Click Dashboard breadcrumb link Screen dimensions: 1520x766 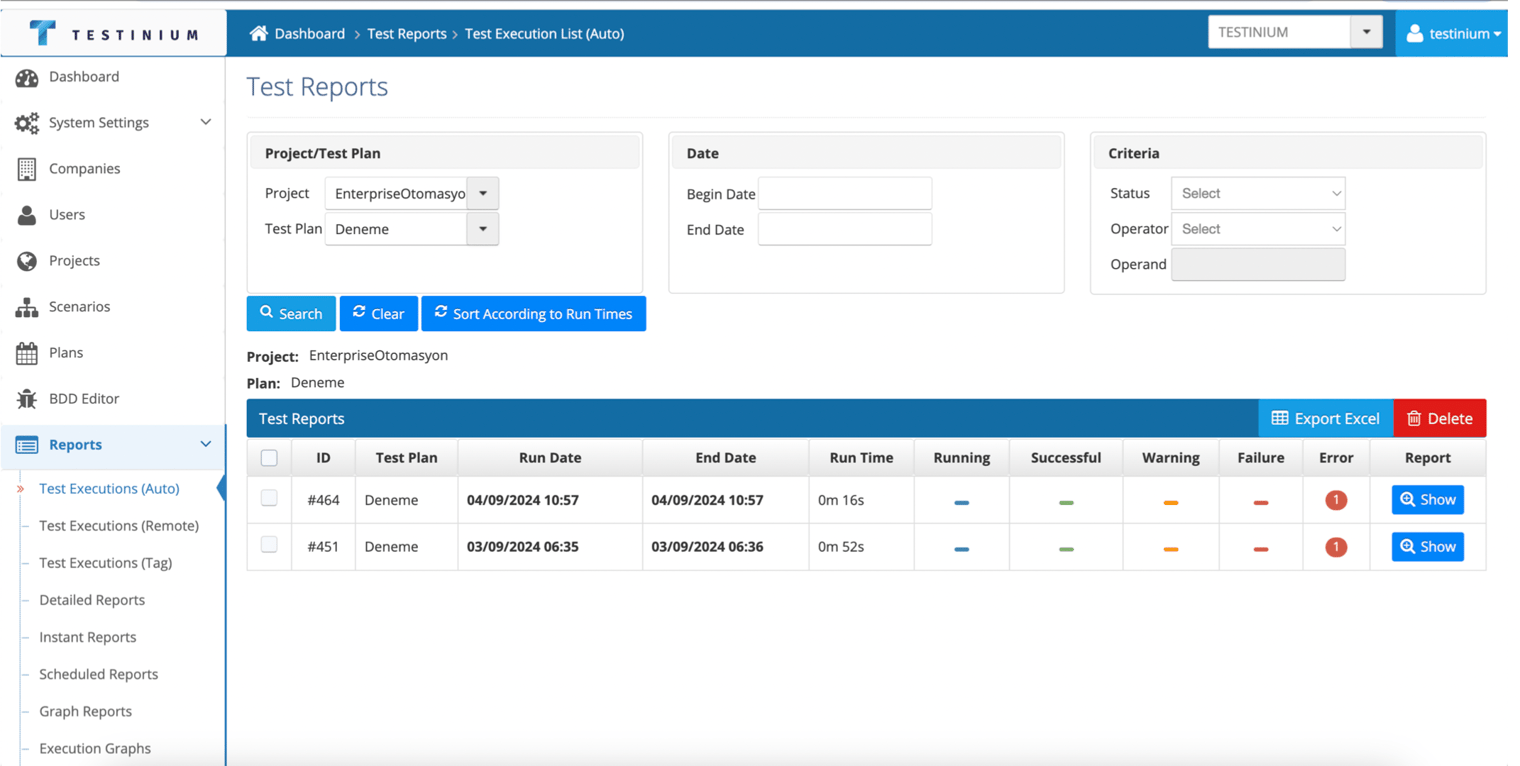tap(310, 34)
